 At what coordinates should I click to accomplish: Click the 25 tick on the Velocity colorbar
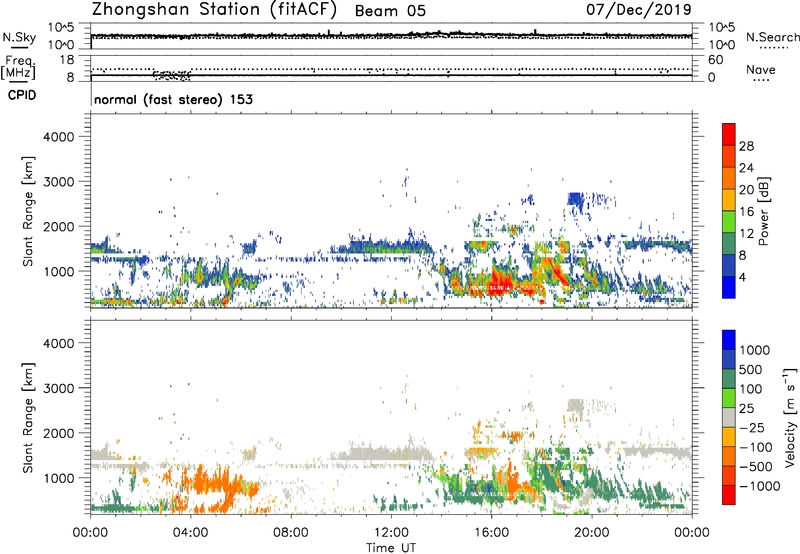click(747, 409)
